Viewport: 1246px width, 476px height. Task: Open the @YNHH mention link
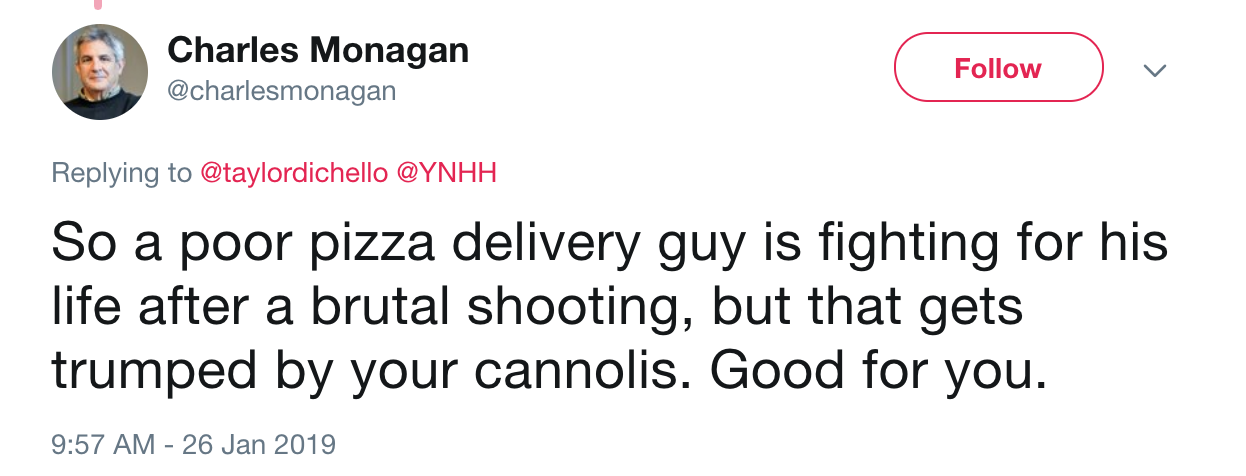click(x=447, y=172)
